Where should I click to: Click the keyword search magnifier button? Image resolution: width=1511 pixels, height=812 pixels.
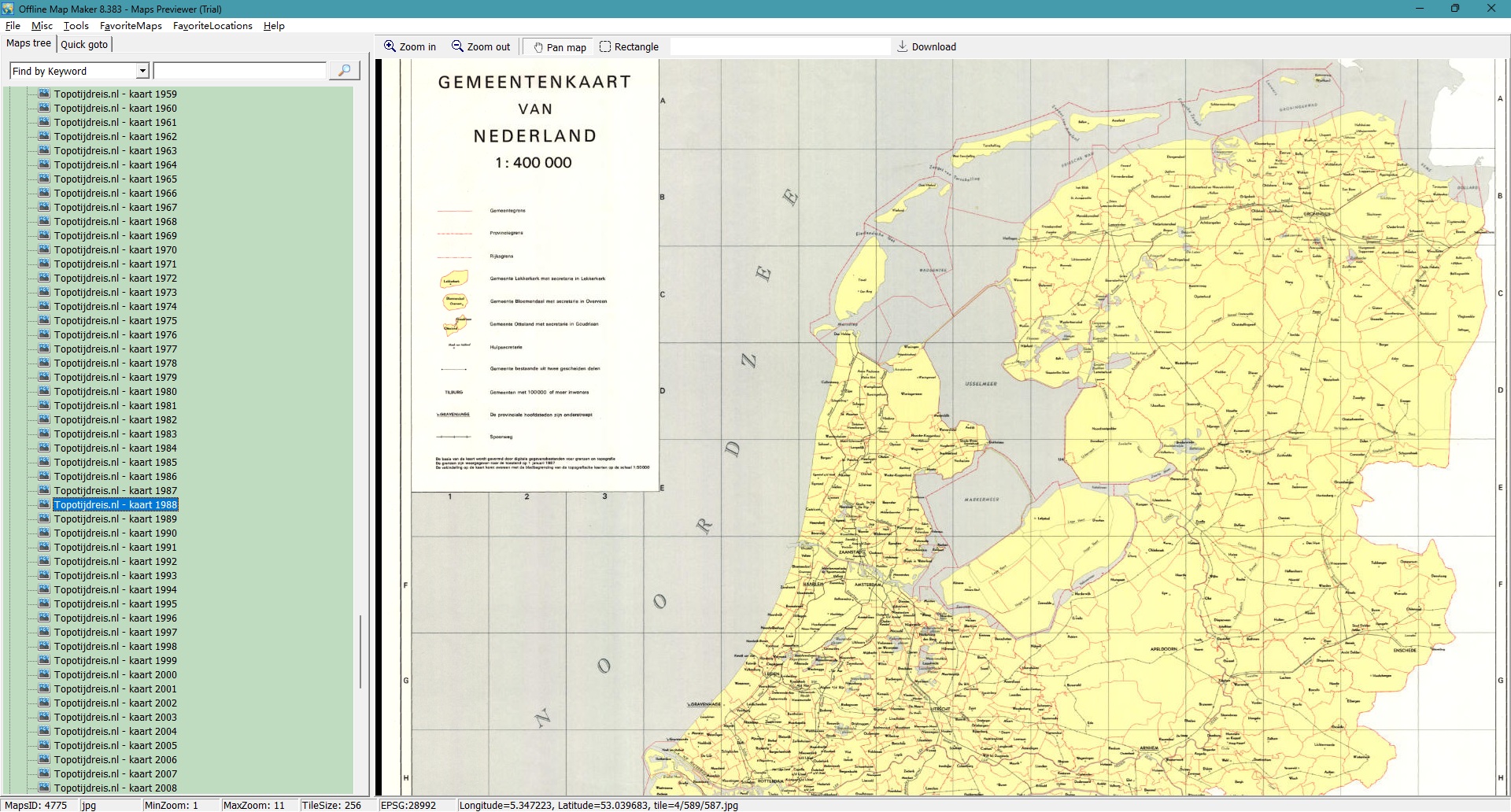[344, 71]
